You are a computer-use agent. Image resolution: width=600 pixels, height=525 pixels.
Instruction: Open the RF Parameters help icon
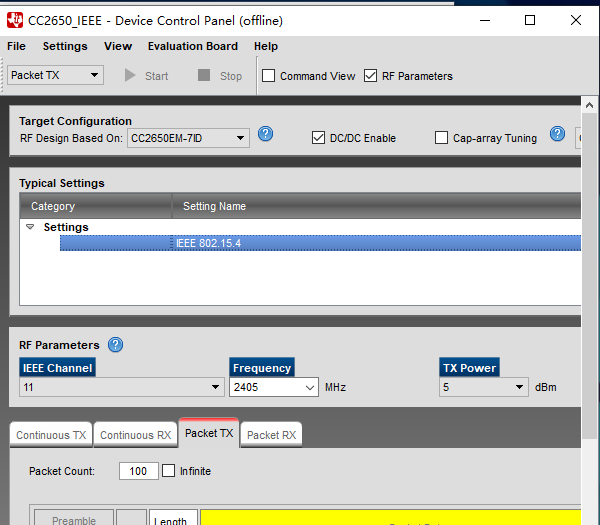116,345
